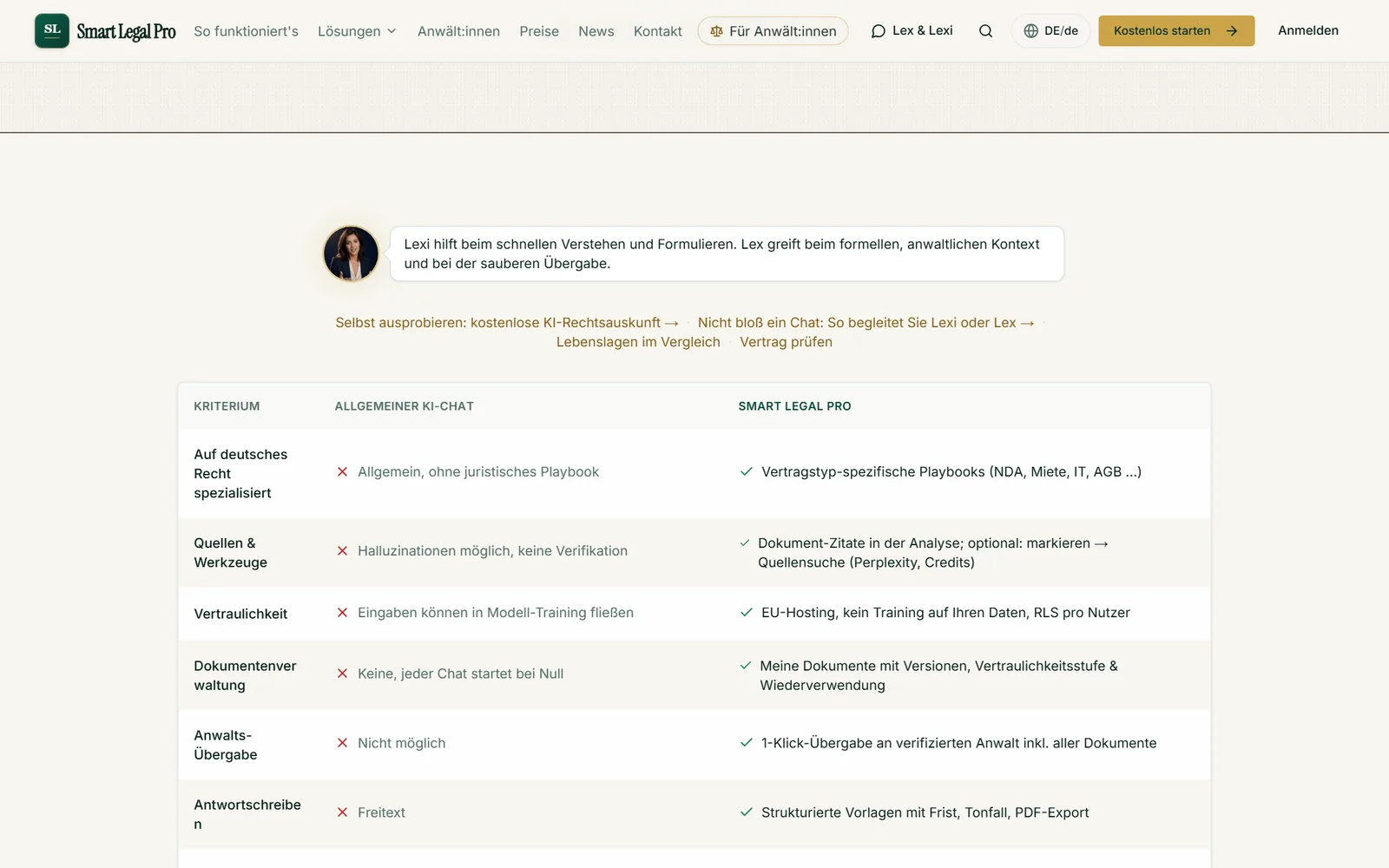Viewport: 1389px width, 868px height.
Task: Click the Anmelden login link
Action: coord(1308,30)
